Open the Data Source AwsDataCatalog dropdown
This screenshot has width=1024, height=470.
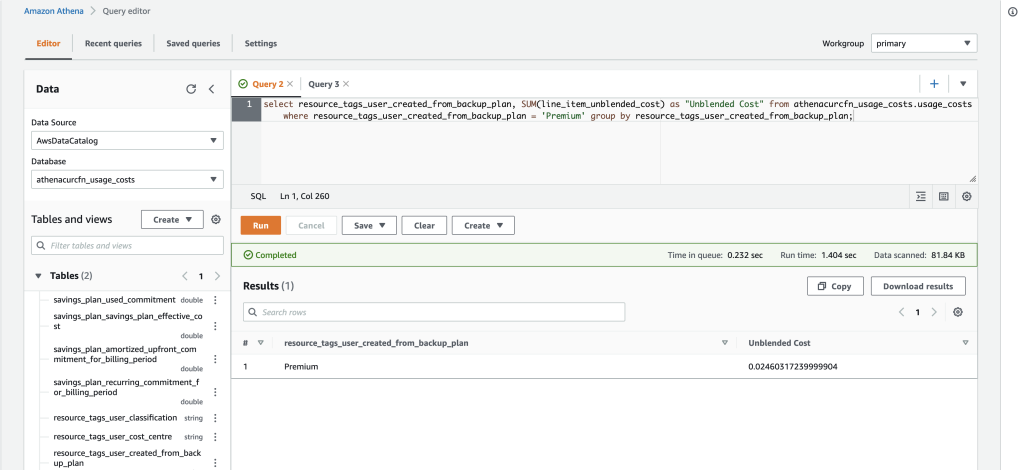[x=127, y=140]
